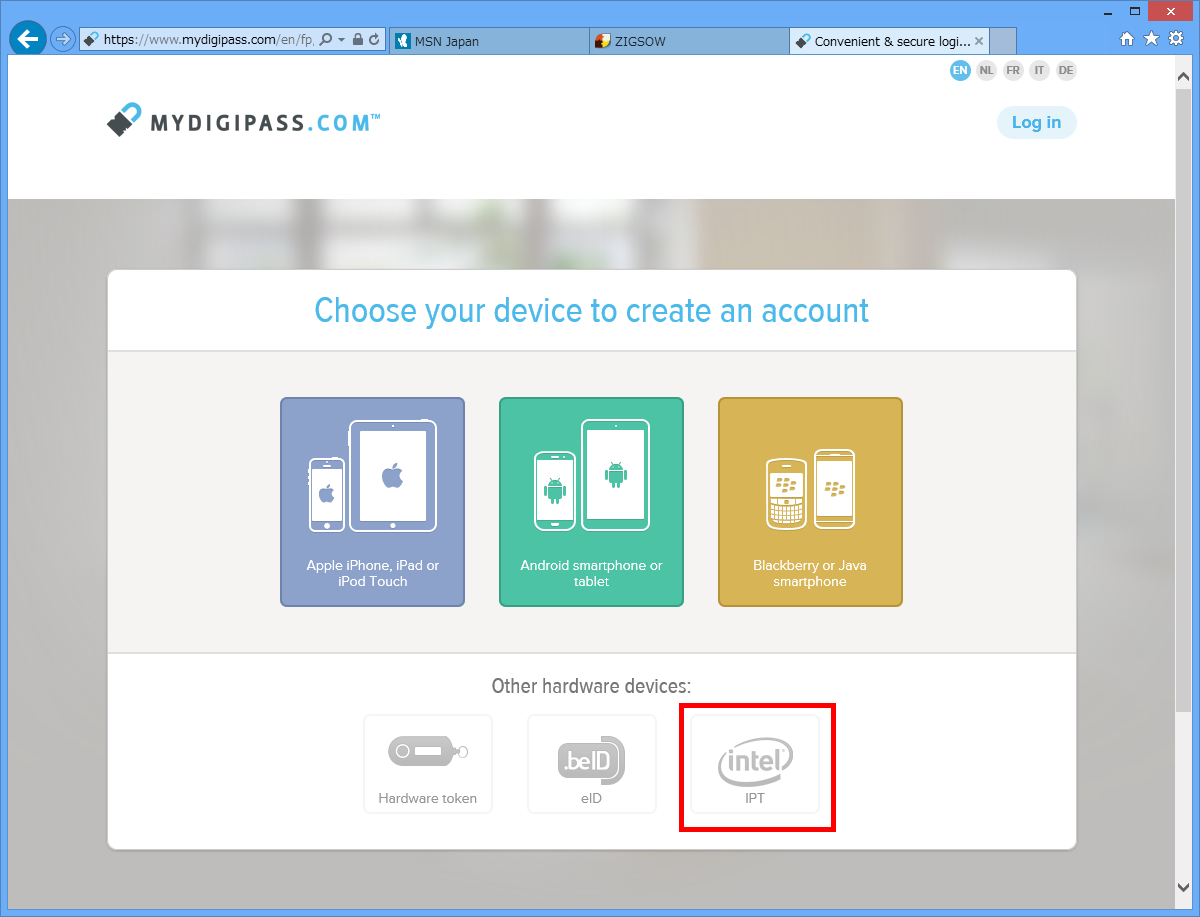The image size is (1200, 917).
Task: Switch language to IT
Action: pos(1040,70)
